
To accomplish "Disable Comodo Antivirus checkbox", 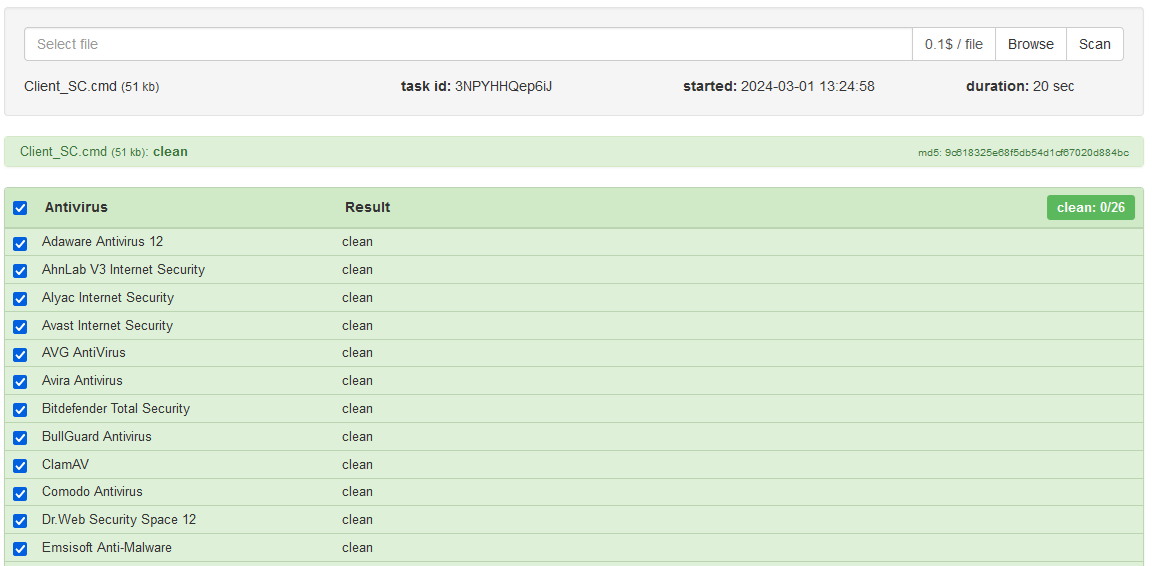I will coord(20,493).
